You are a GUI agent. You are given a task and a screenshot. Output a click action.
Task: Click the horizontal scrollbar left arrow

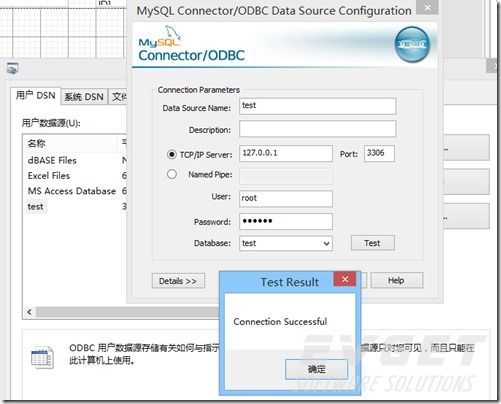coord(30,312)
